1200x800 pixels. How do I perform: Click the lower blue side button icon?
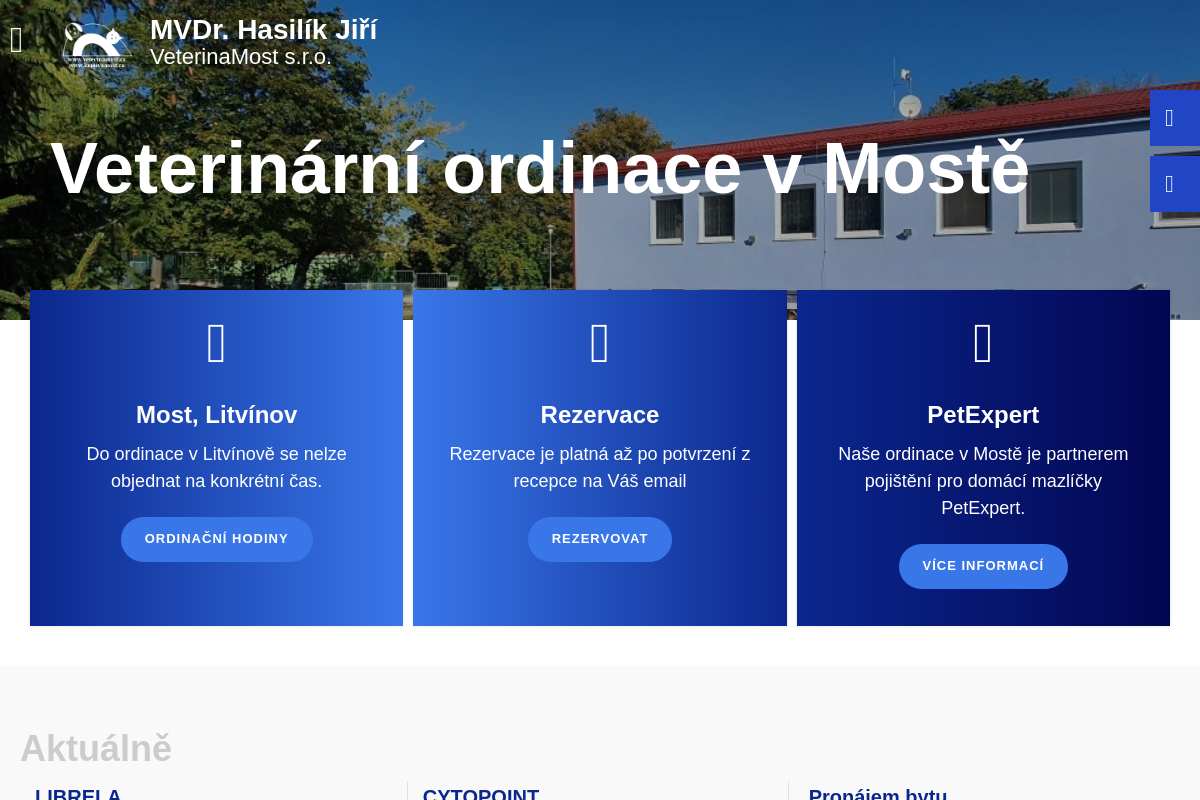(x=1170, y=184)
